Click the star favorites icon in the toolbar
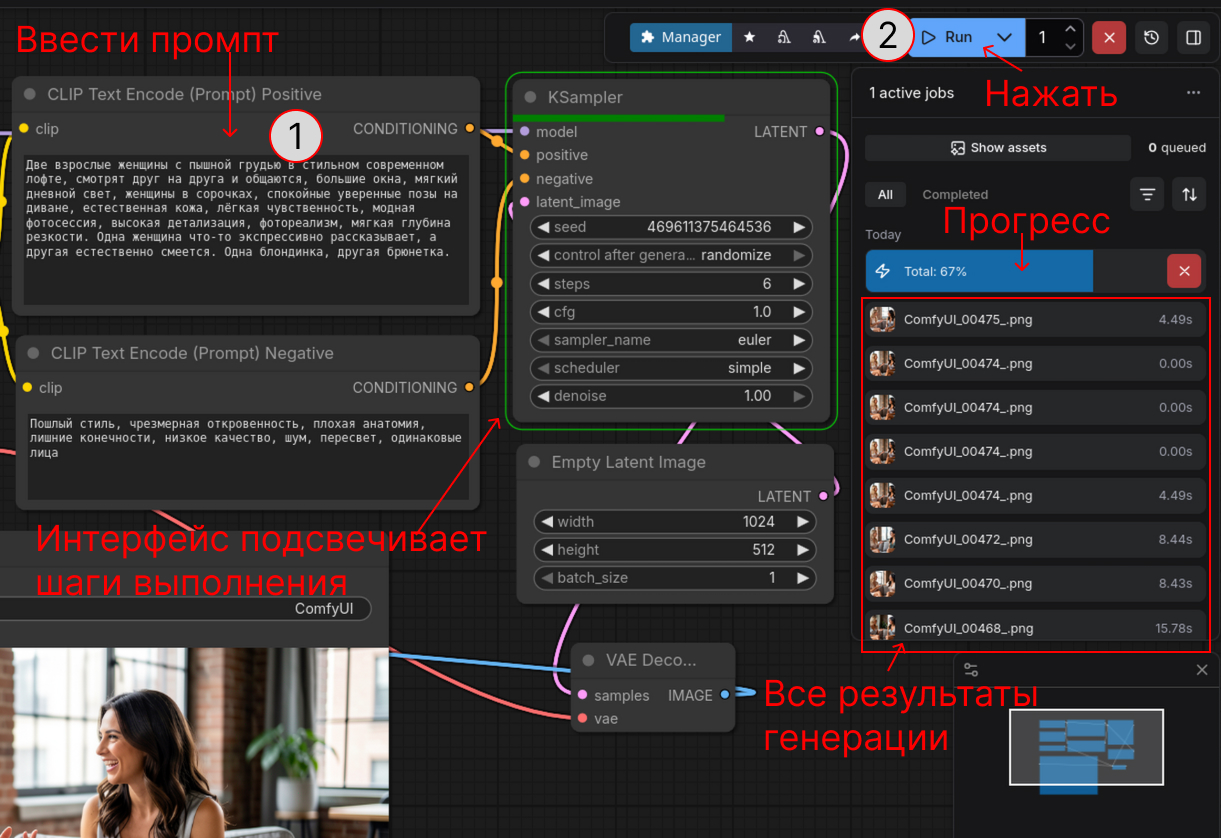 (x=749, y=36)
